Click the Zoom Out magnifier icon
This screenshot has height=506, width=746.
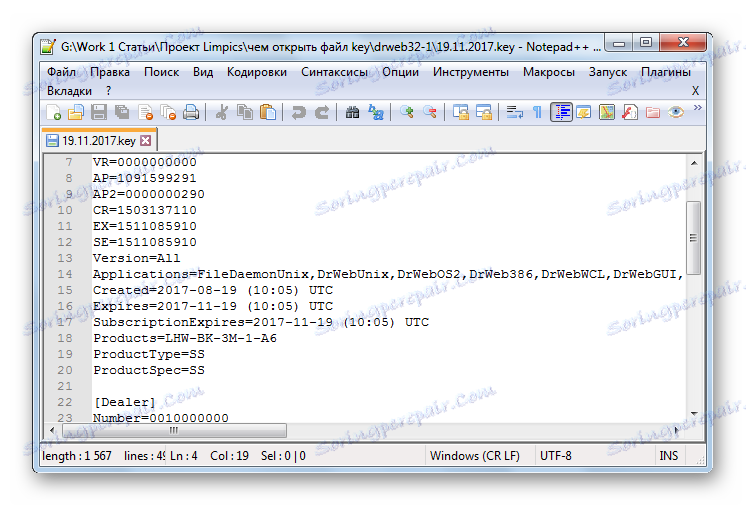[x=430, y=113]
